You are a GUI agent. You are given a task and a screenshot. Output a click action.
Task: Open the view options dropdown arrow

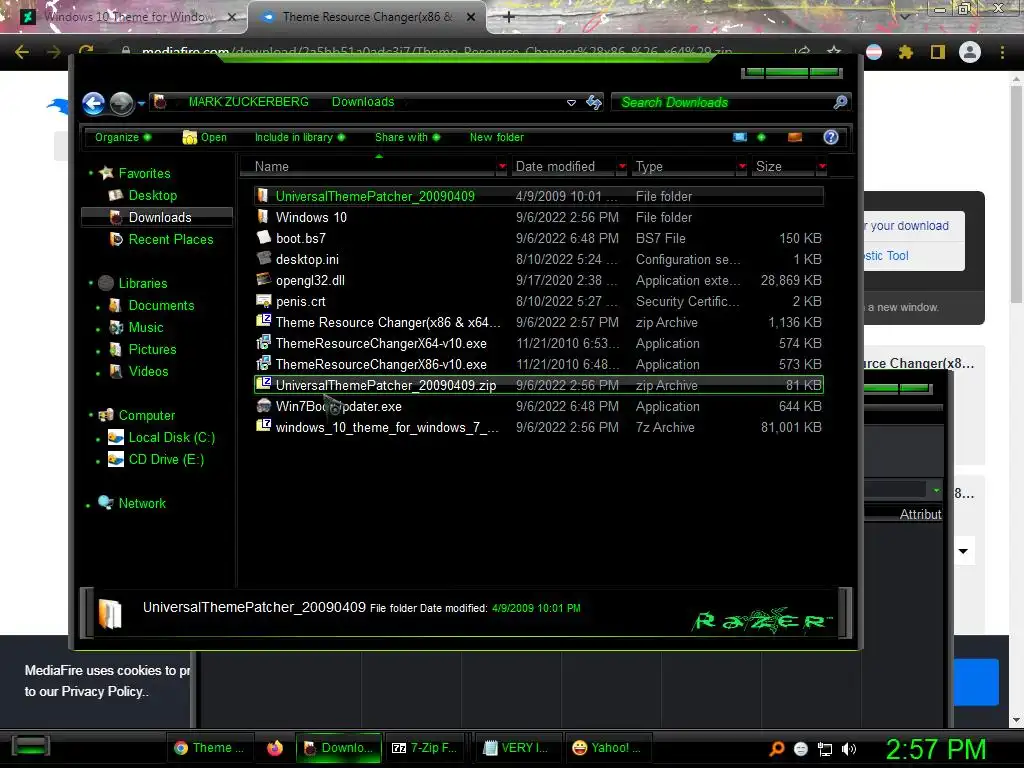(x=761, y=137)
